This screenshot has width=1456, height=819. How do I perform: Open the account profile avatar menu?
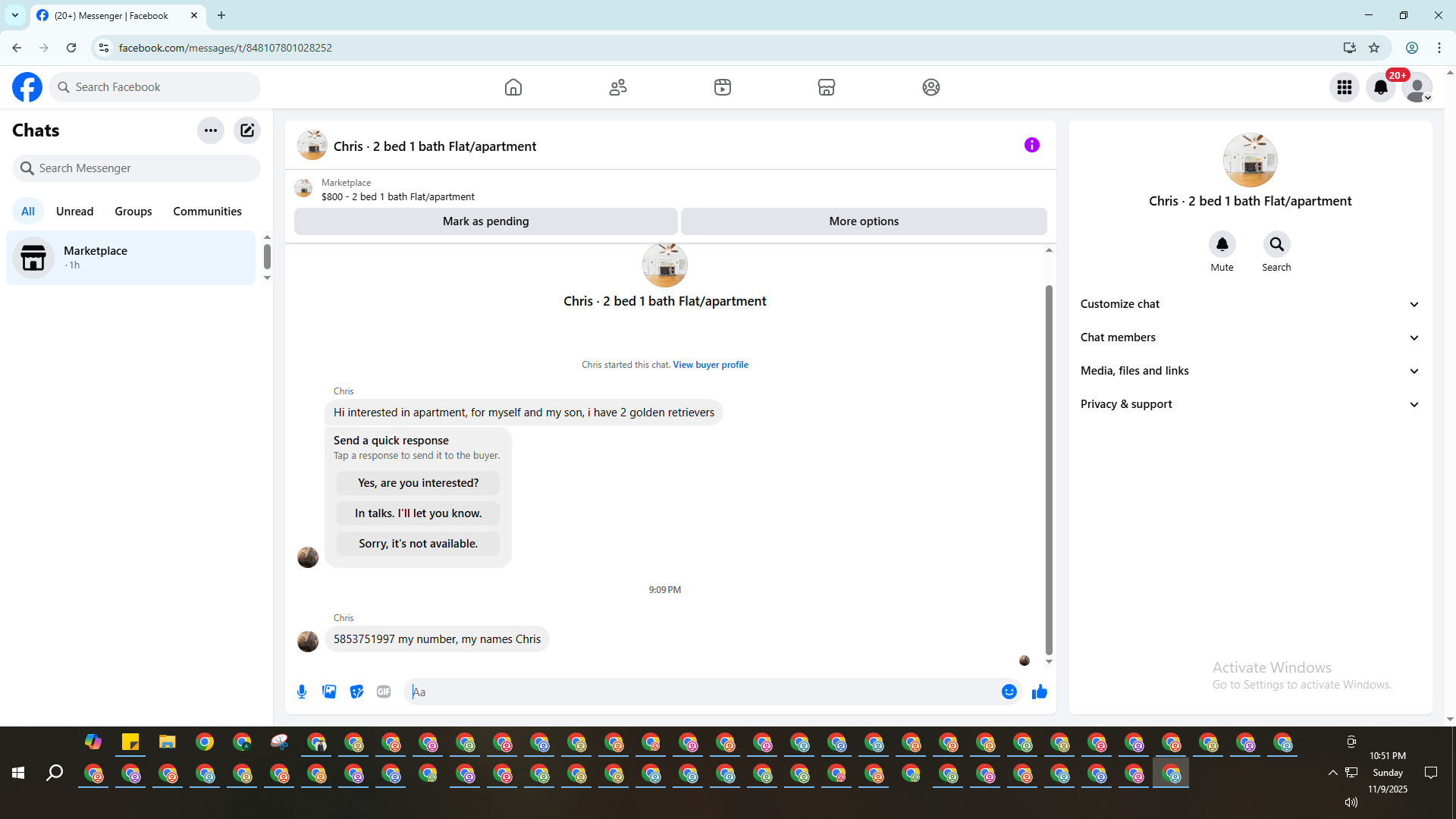click(1417, 87)
